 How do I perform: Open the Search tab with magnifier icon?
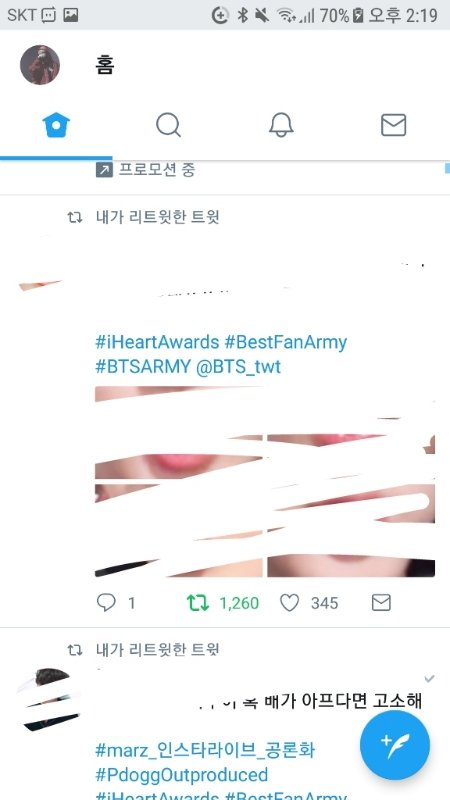click(x=168, y=125)
